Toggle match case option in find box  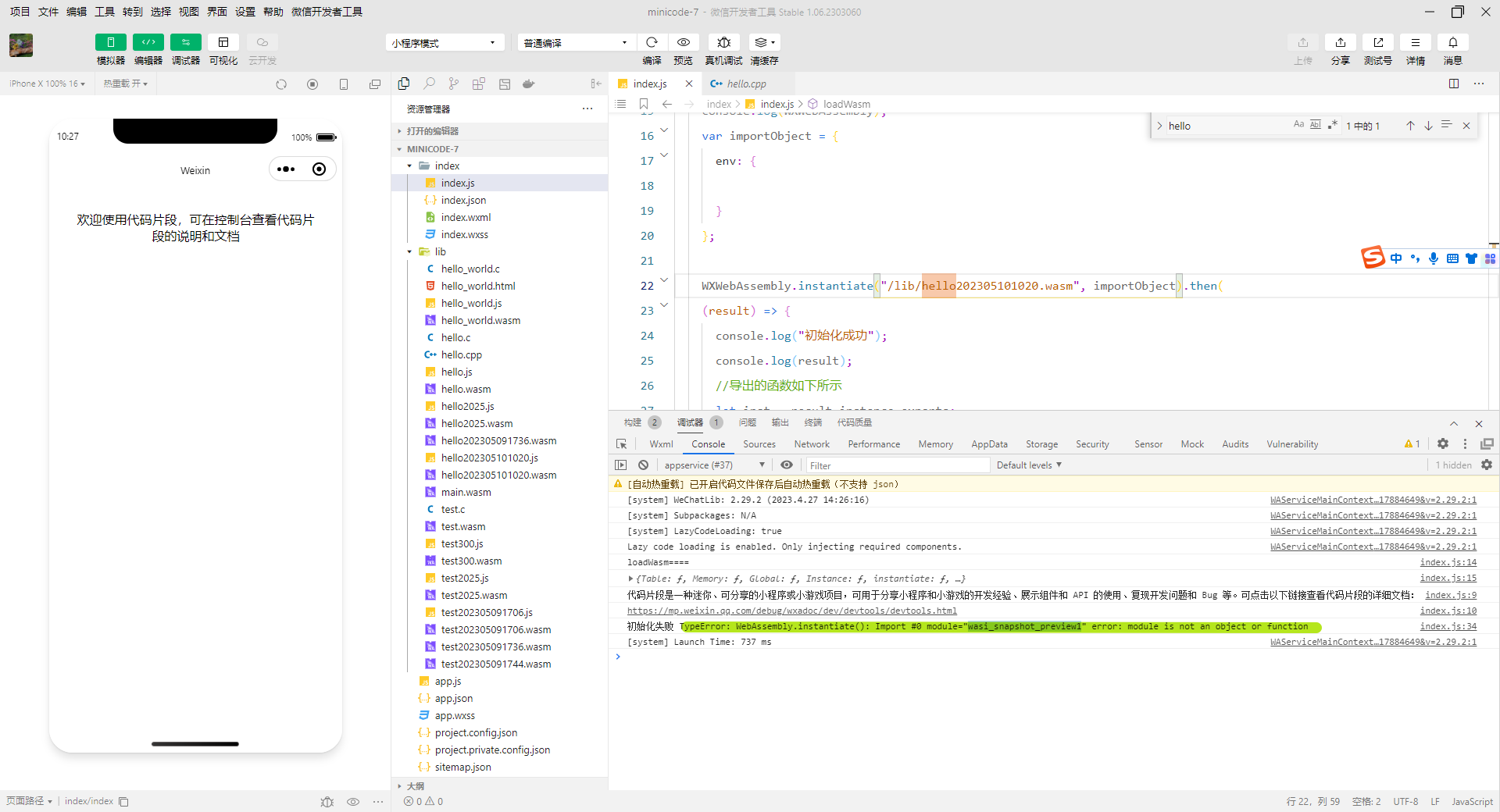tap(1298, 125)
